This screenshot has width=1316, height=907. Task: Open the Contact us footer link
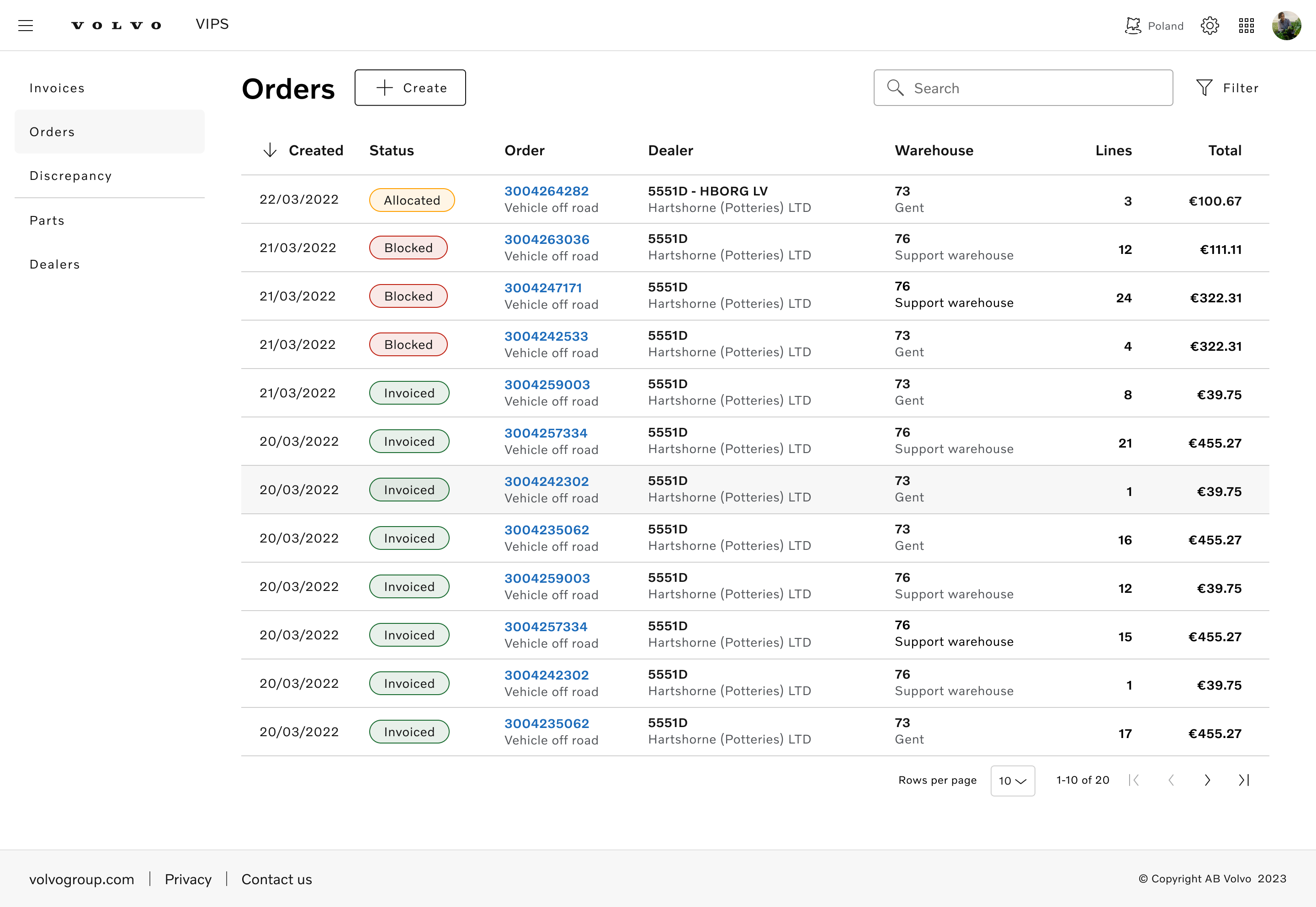[x=277, y=879]
